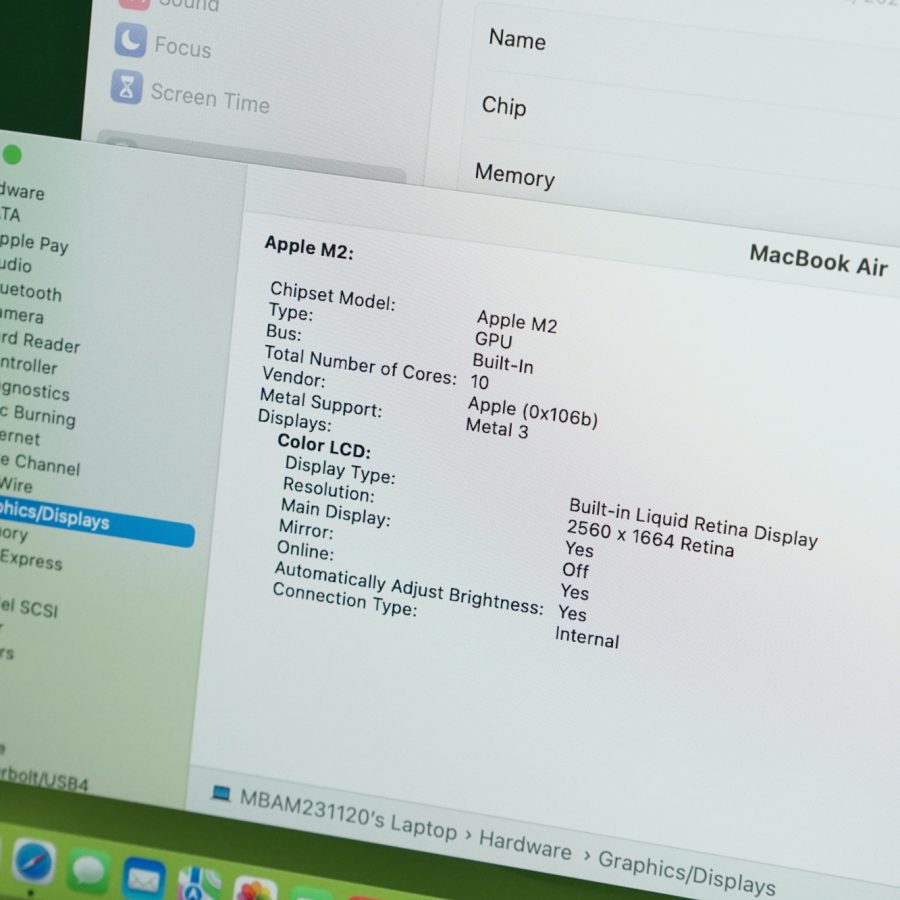This screenshot has width=900, height=900.
Task: Select Ethernet in the hardware sidebar
Action: [x=20, y=437]
